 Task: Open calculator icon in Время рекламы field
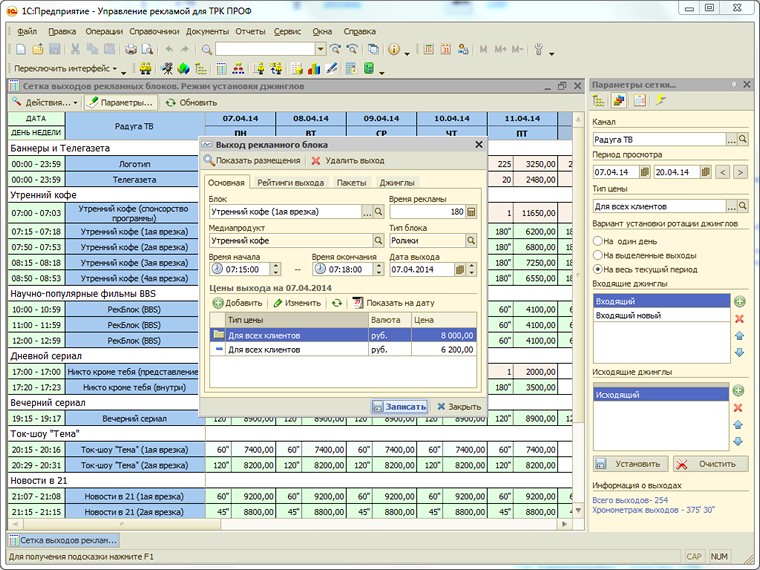pyautogui.click(x=471, y=212)
